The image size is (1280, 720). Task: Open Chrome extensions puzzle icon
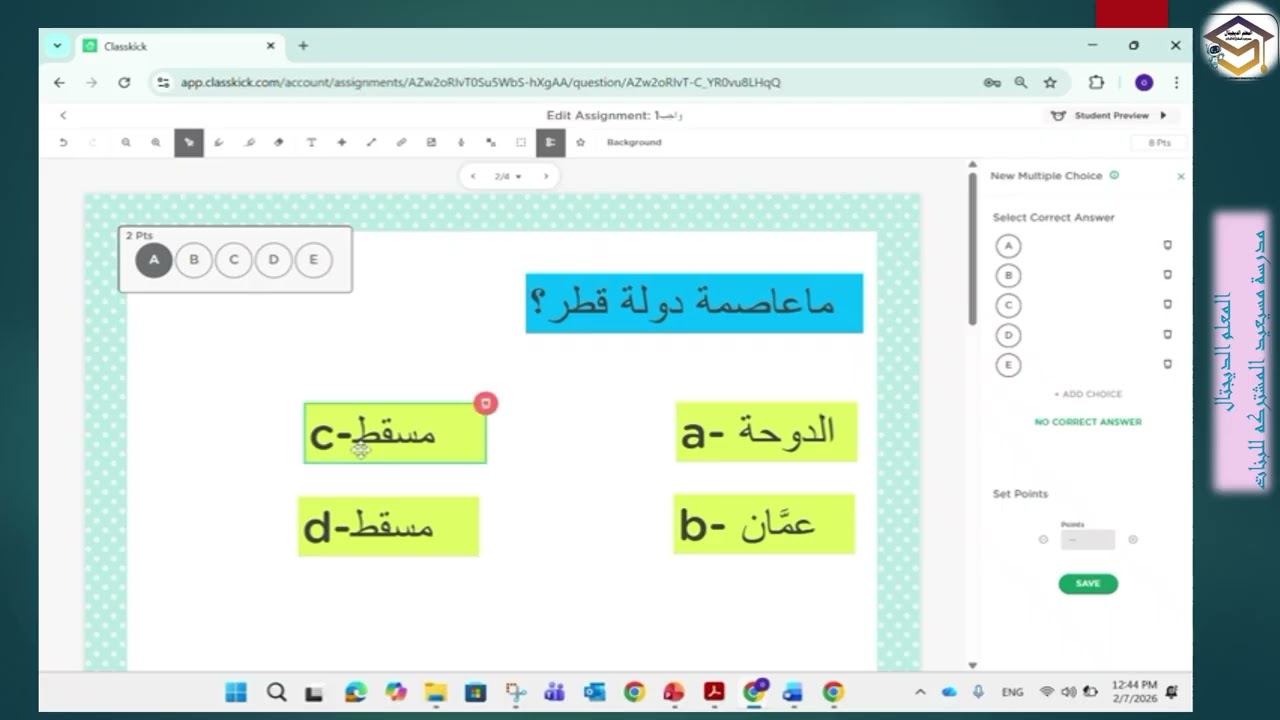(1096, 82)
